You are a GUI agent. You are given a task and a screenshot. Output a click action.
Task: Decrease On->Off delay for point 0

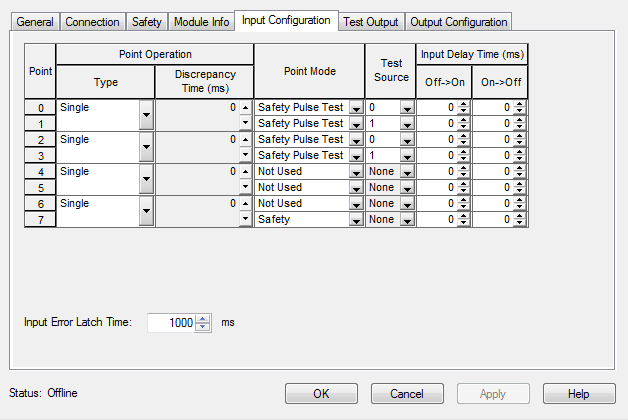point(519,110)
